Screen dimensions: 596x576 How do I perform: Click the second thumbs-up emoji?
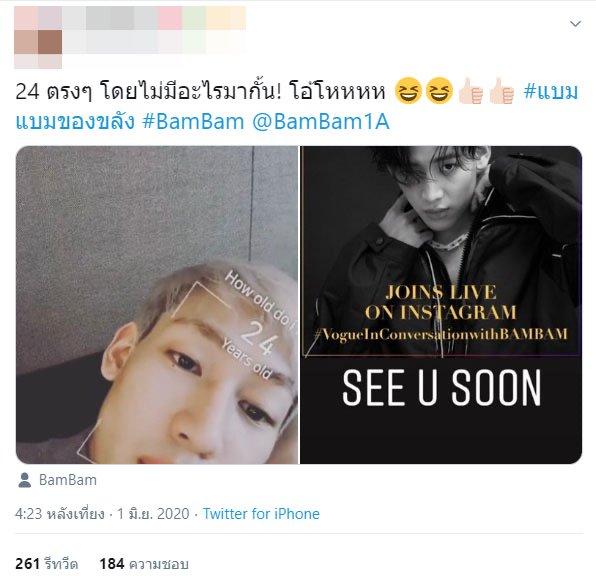(501, 91)
